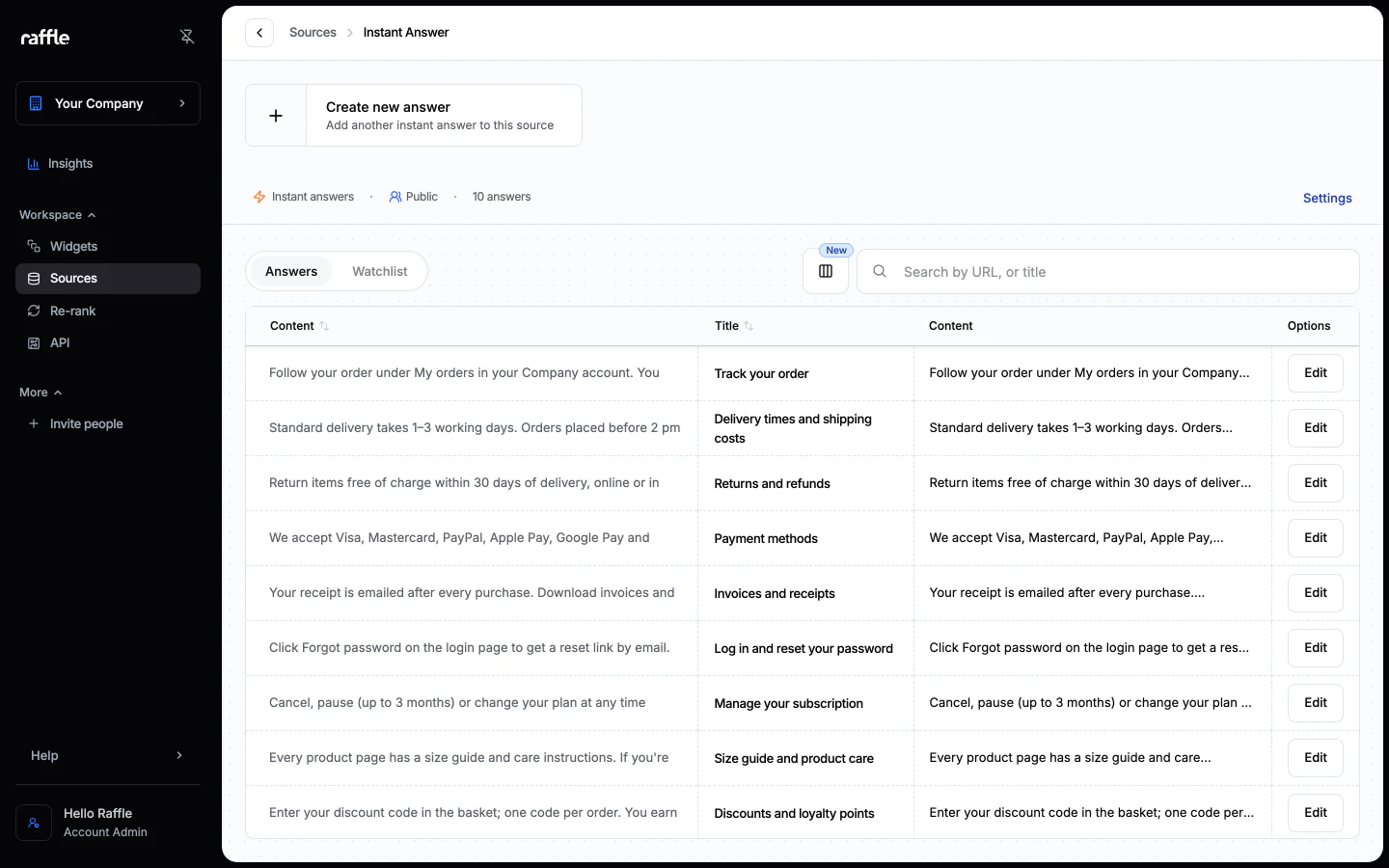Switch to the Watchlist tab

click(380, 272)
